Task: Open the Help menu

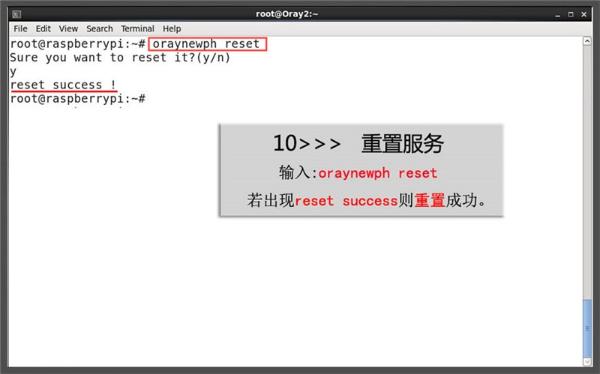Action: coord(172,29)
